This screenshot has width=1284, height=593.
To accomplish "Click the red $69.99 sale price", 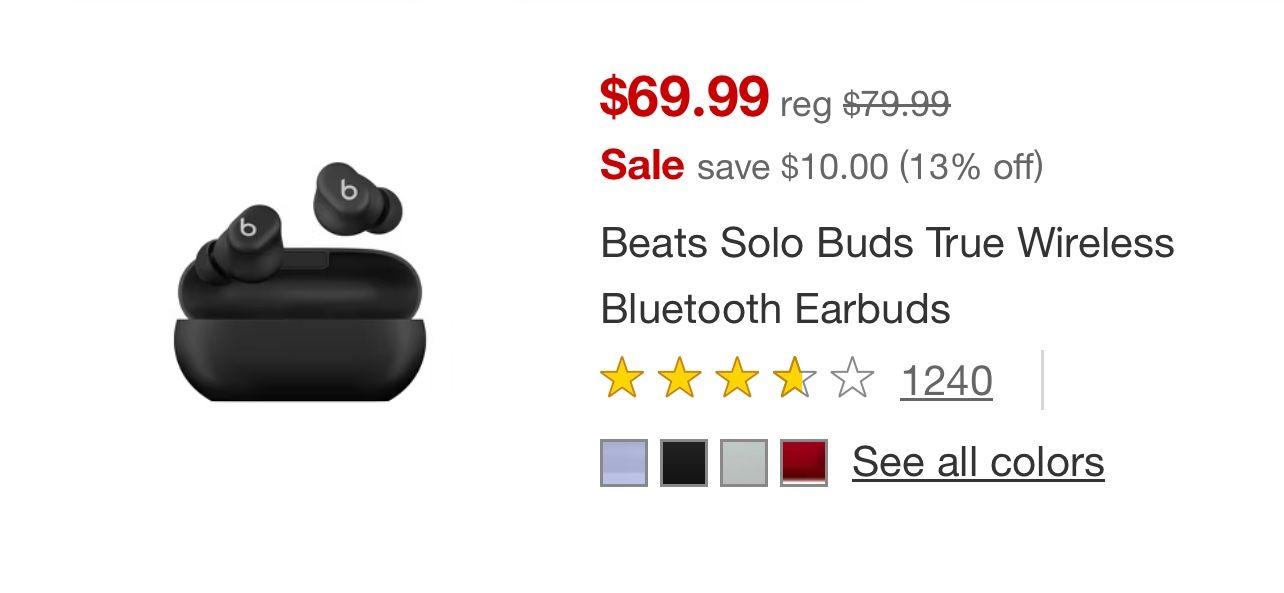I will pyautogui.click(x=684, y=96).
